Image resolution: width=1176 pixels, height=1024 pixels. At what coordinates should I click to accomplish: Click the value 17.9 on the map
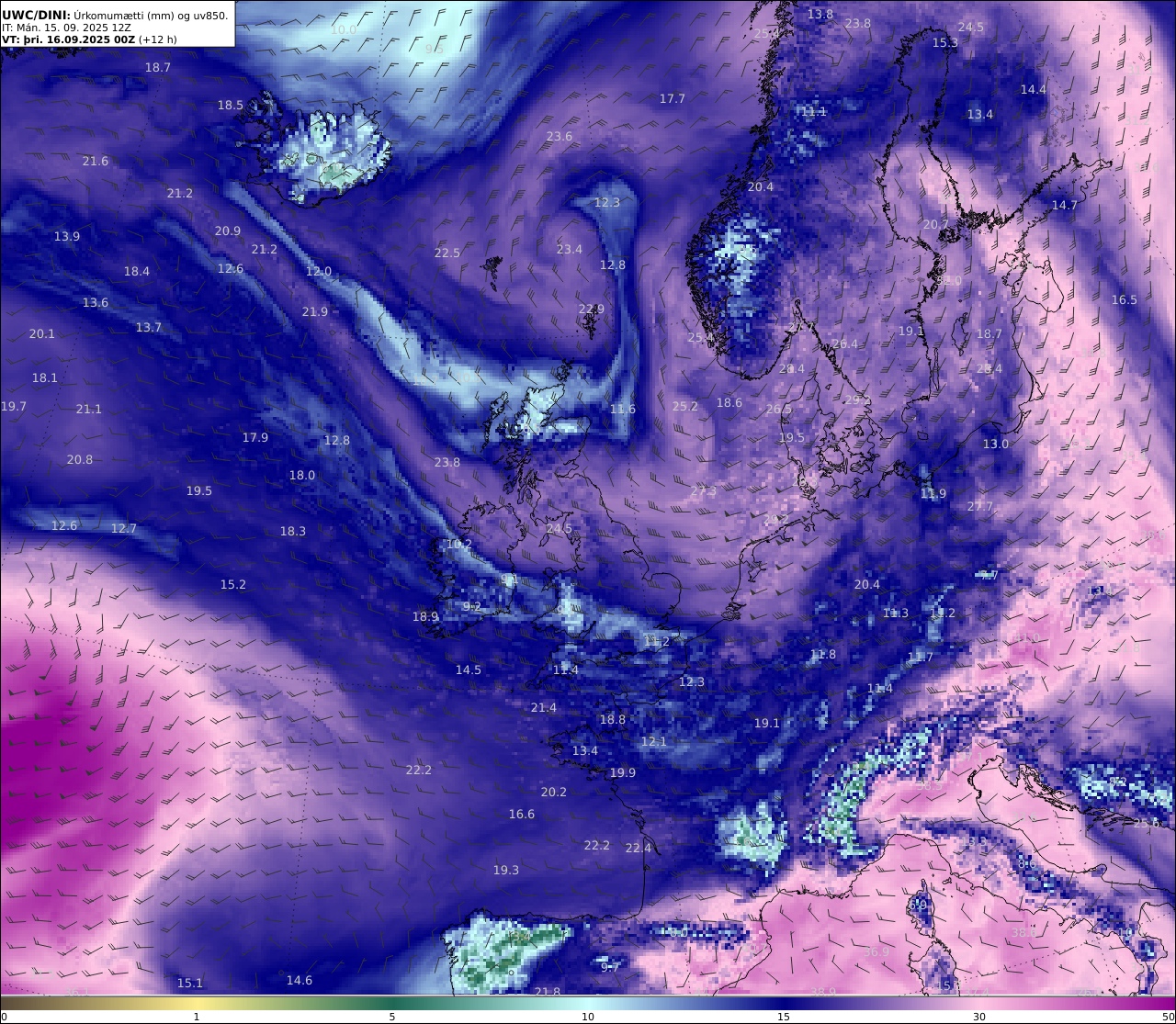[255, 438]
